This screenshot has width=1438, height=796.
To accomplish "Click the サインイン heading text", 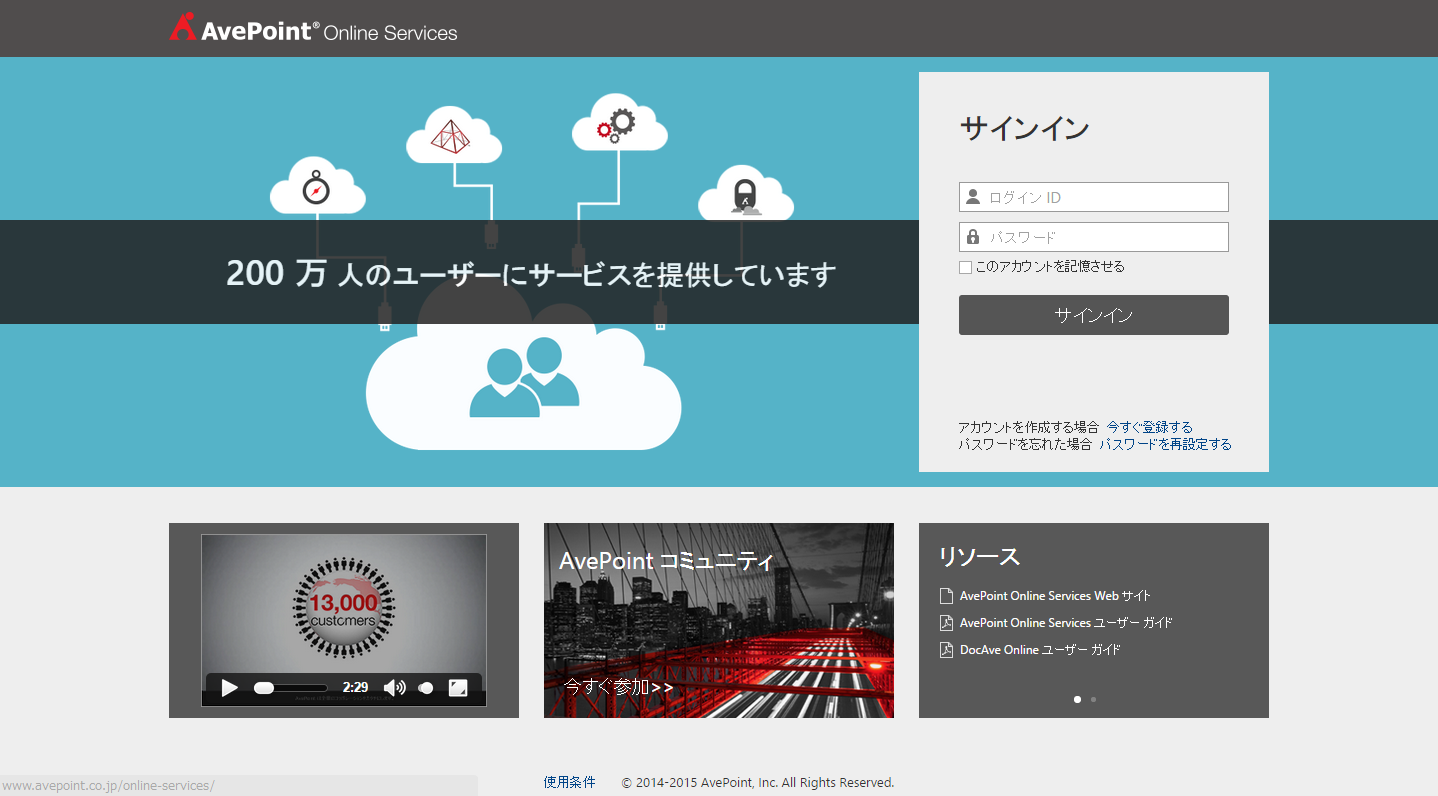I will pos(1024,128).
